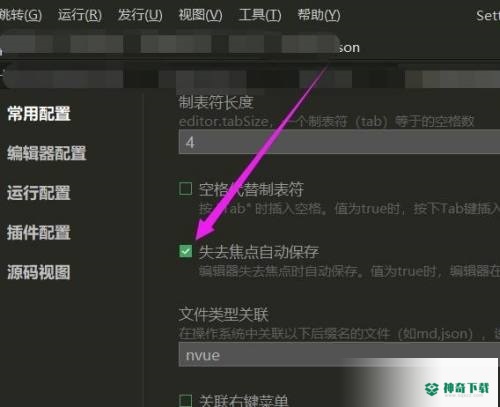Open the 视图(V) menu

point(200,15)
